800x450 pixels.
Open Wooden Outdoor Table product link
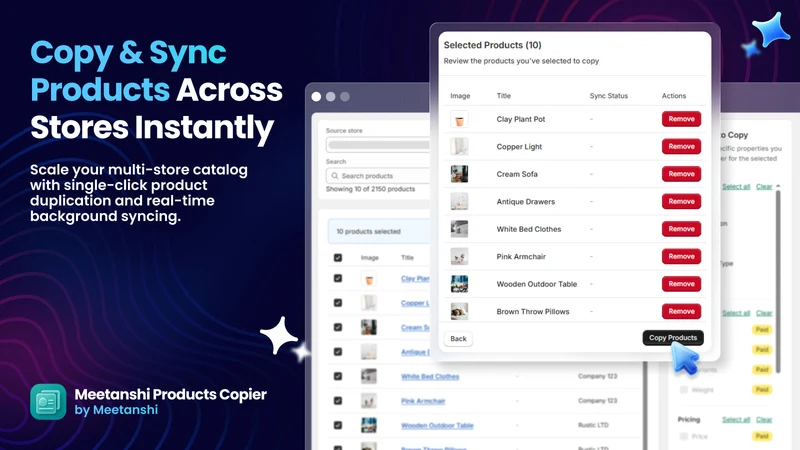point(437,426)
